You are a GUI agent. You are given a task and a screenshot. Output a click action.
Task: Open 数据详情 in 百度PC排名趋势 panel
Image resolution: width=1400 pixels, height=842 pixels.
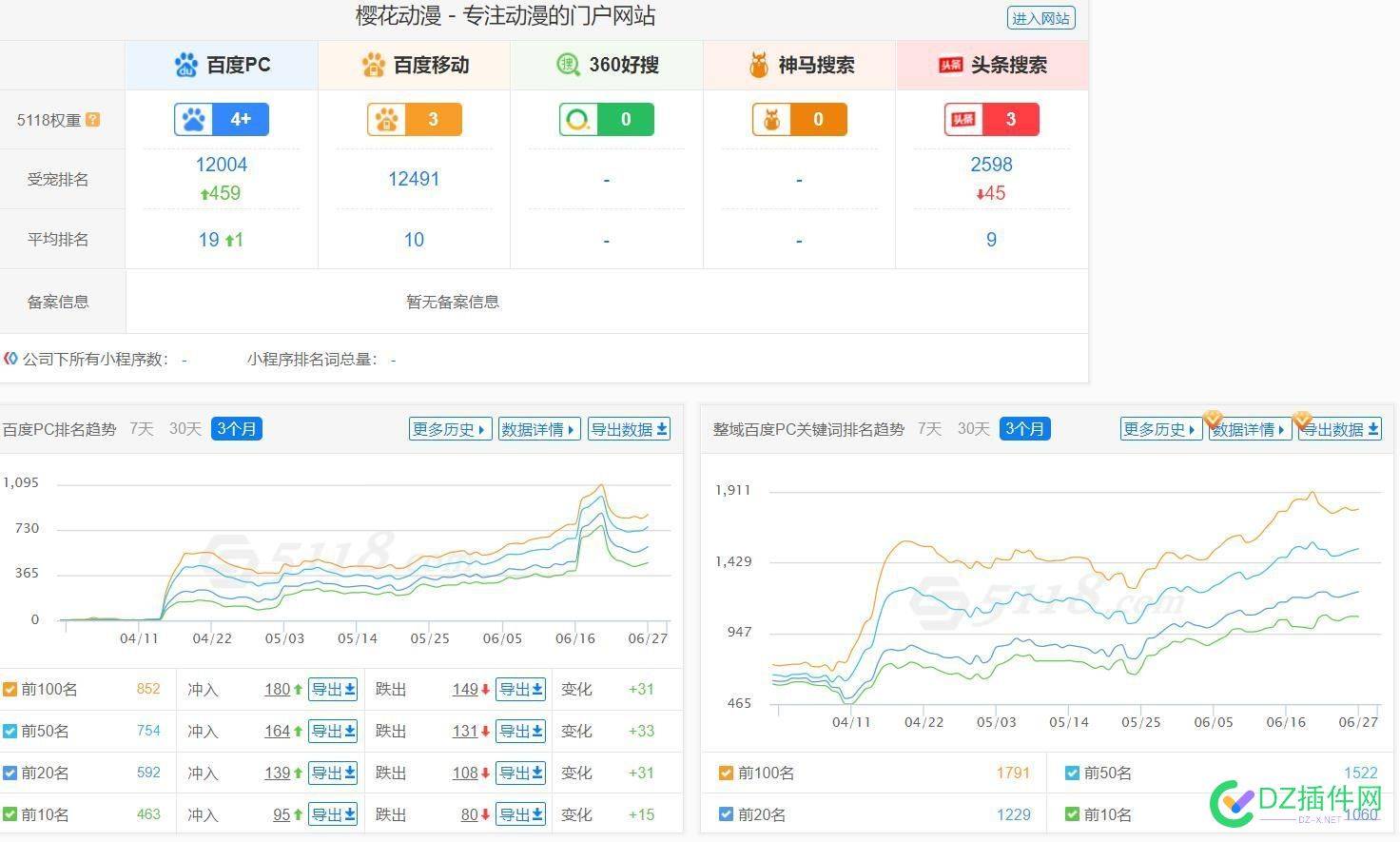pos(539,429)
